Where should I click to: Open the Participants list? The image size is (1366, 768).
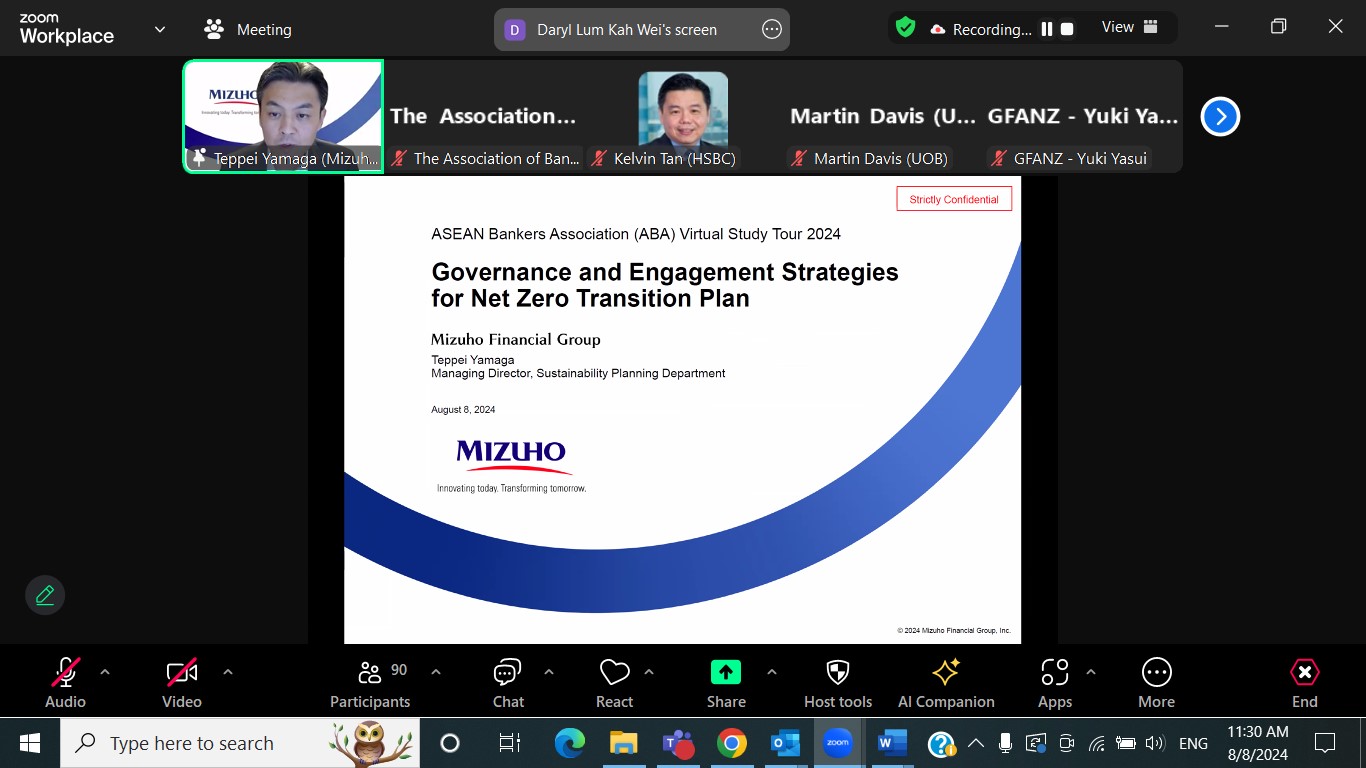(370, 682)
